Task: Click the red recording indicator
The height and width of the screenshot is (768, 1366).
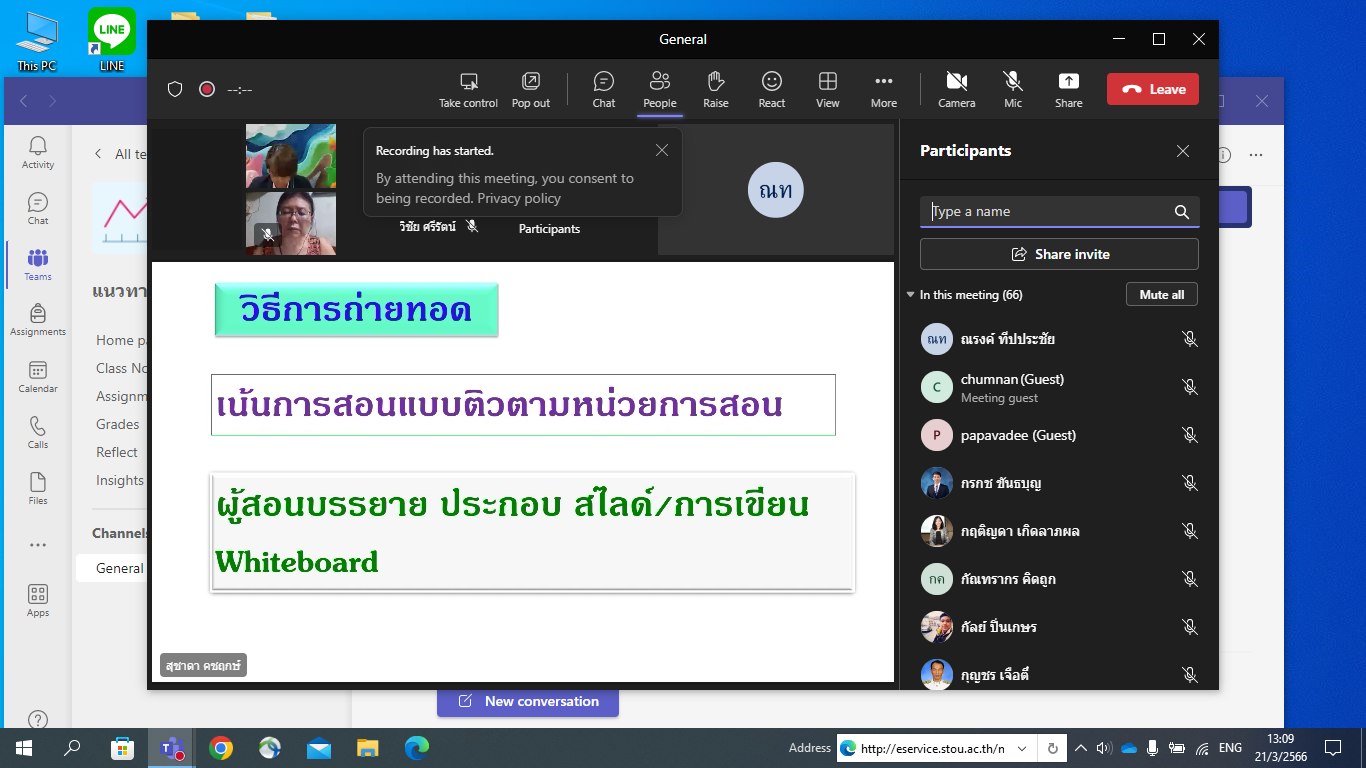Action: (207, 89)
